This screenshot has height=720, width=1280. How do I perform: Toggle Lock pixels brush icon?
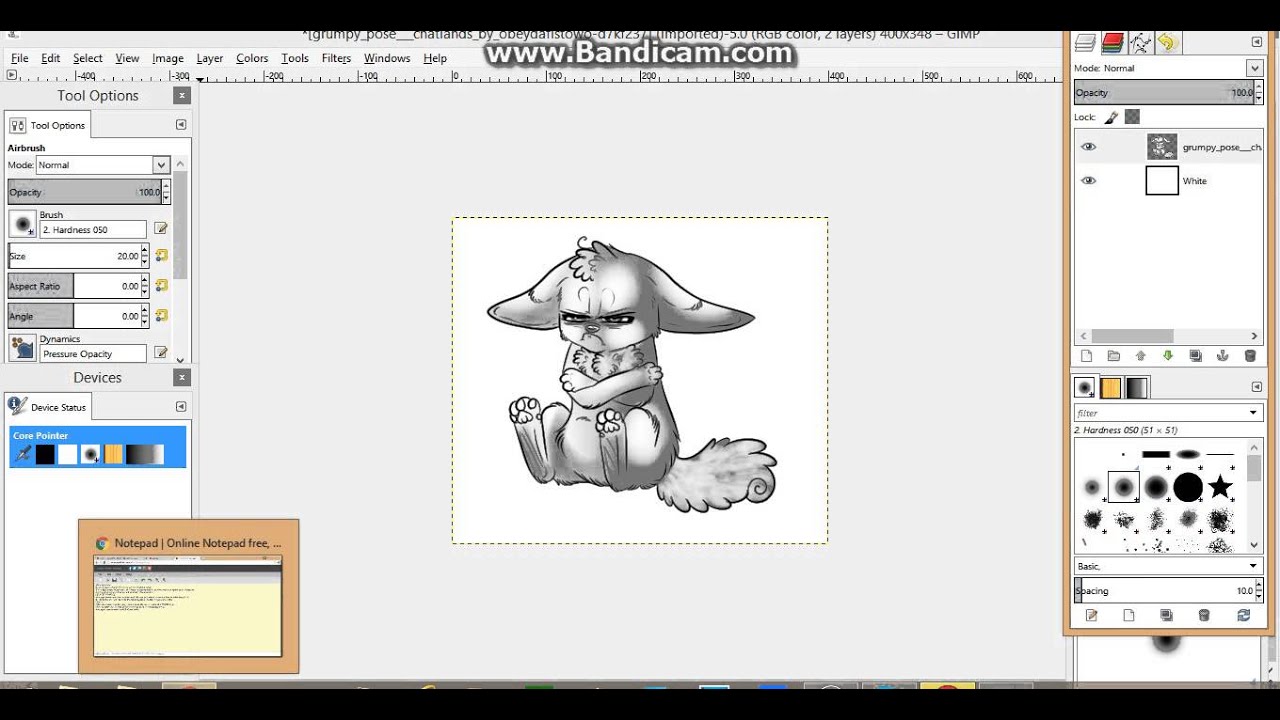click(x=1111, y=117)
